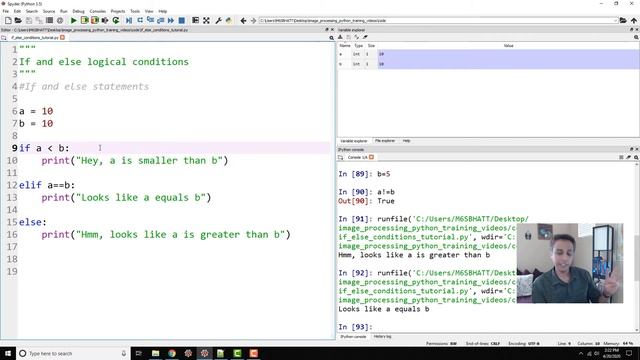Click the In [93] console input prompt
640x360 pixels.
[x=355, y=327]
